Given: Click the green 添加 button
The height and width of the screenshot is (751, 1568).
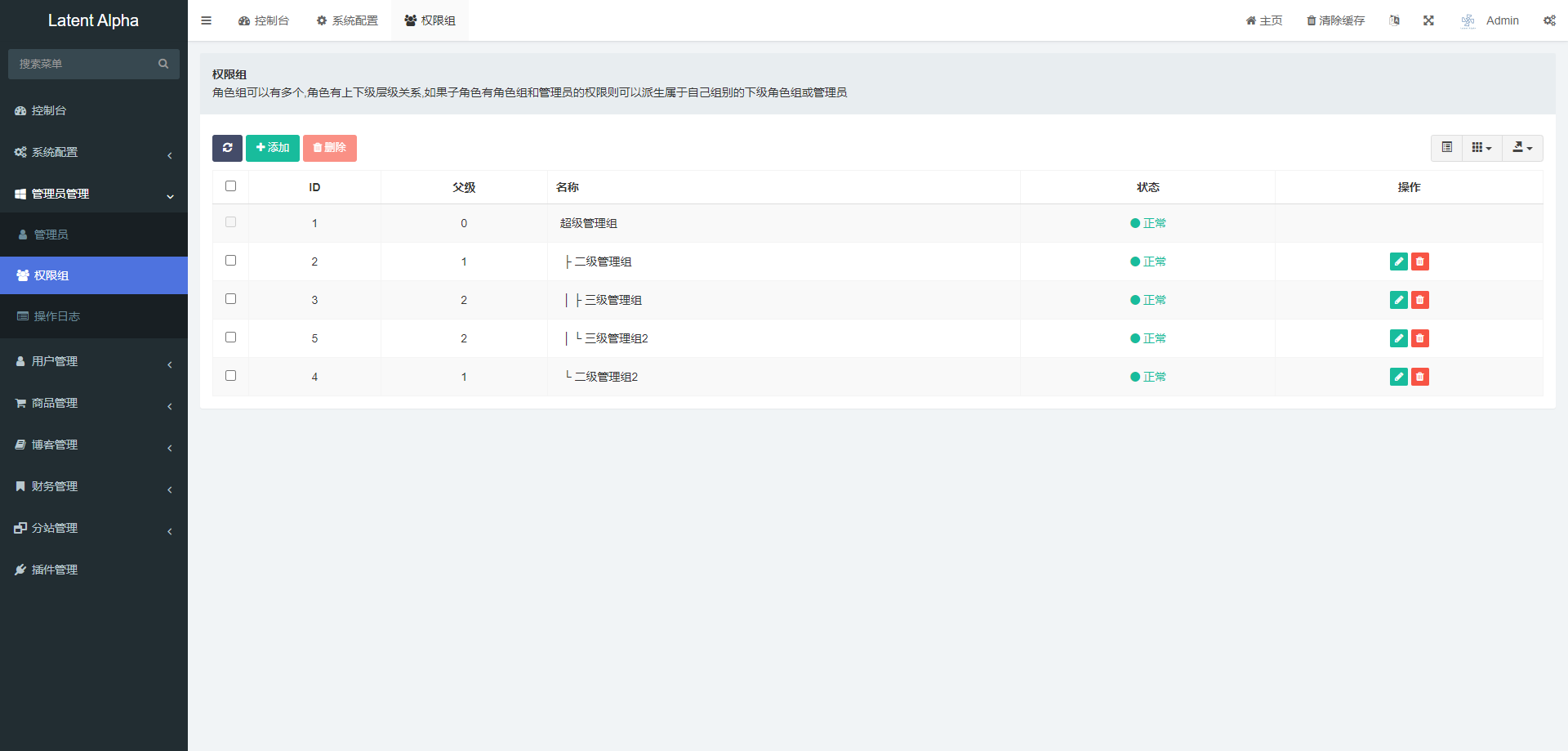Looking at the screenshot, I should [x=273, y=148].
